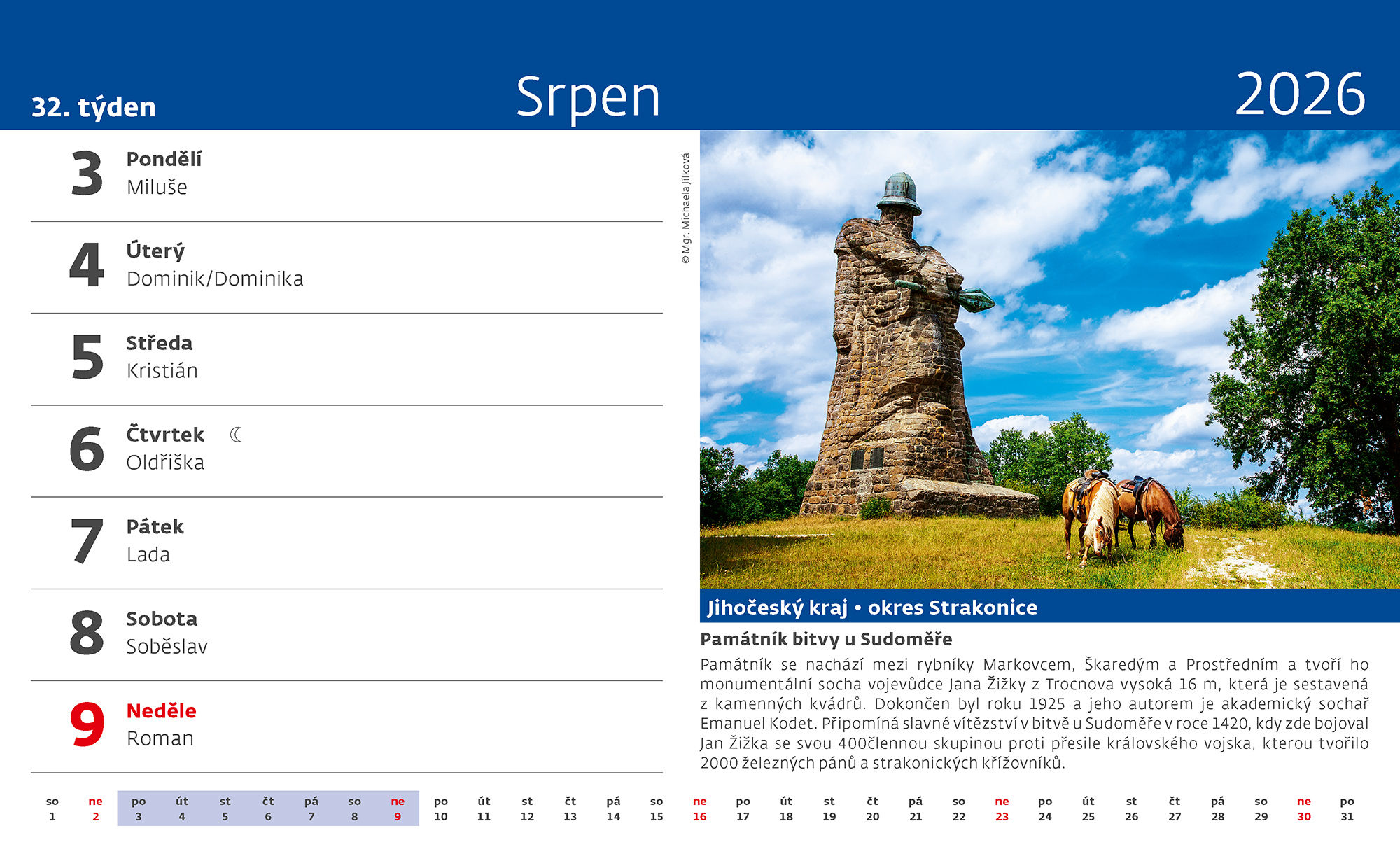Select day 16 in the mini calendar strip
The image size is (1400, 861).
point(699,809)
